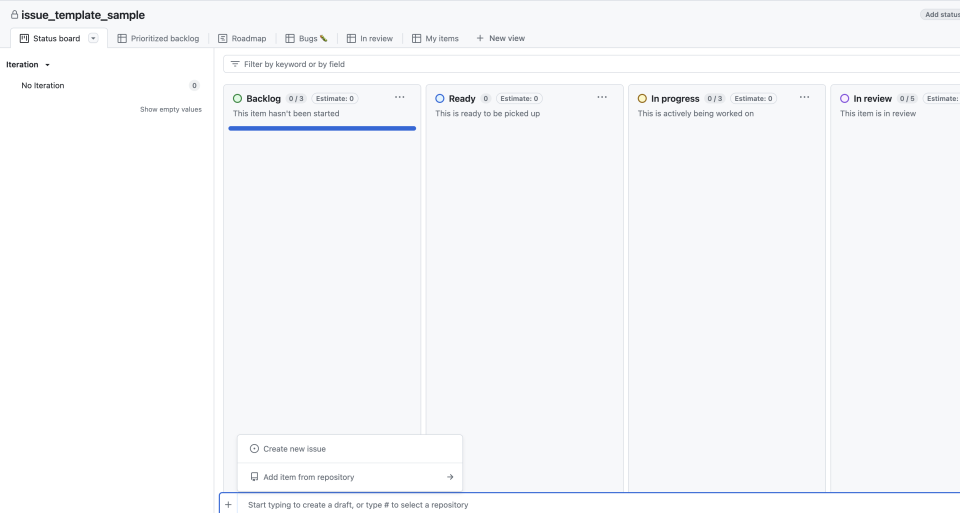Click the In review purple status circle
The width and height of the screenshot is (960, 513).
(845, 98)
